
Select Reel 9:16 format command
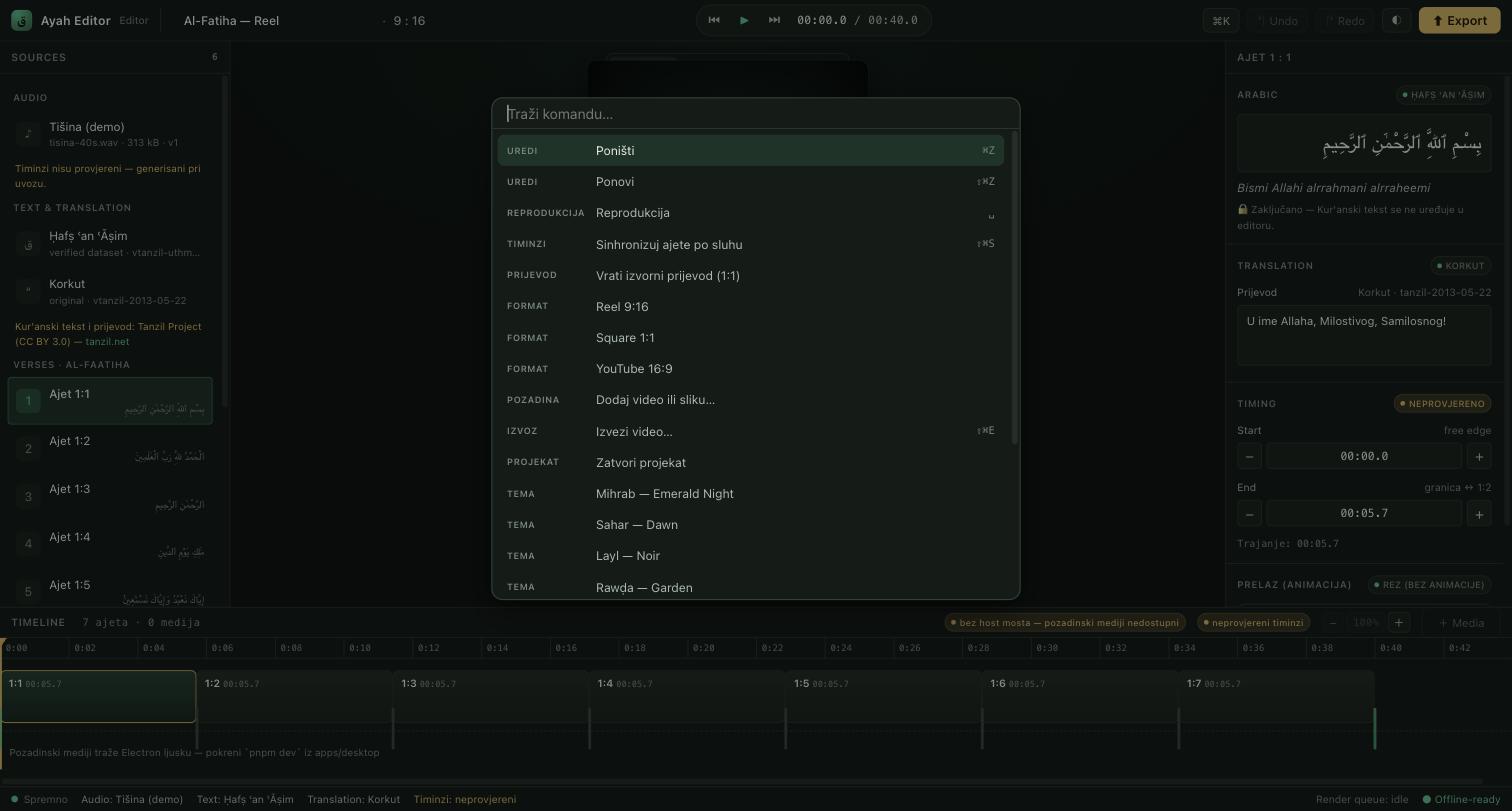coord(750,306)
